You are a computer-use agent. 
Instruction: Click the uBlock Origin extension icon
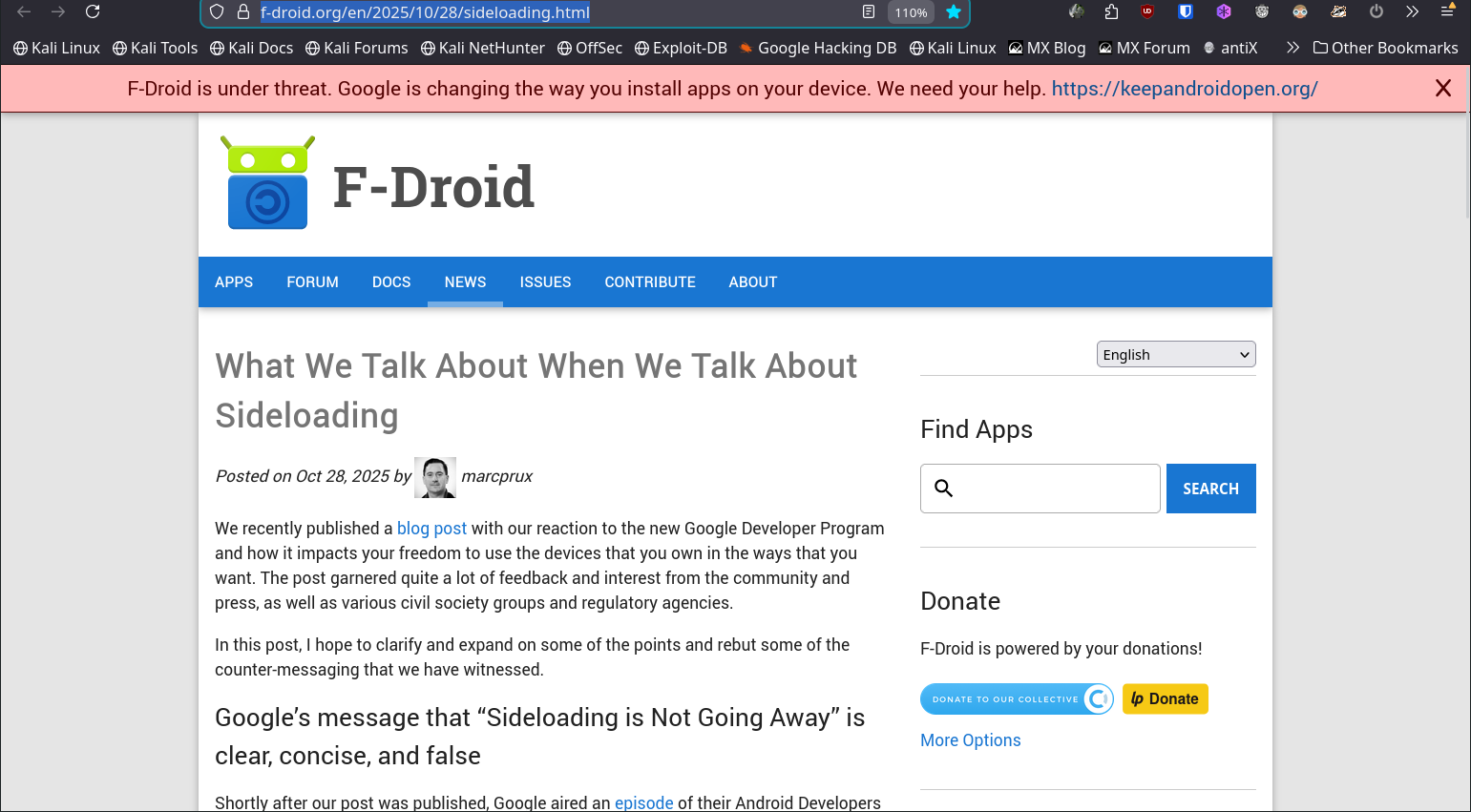click(1147, 12)
